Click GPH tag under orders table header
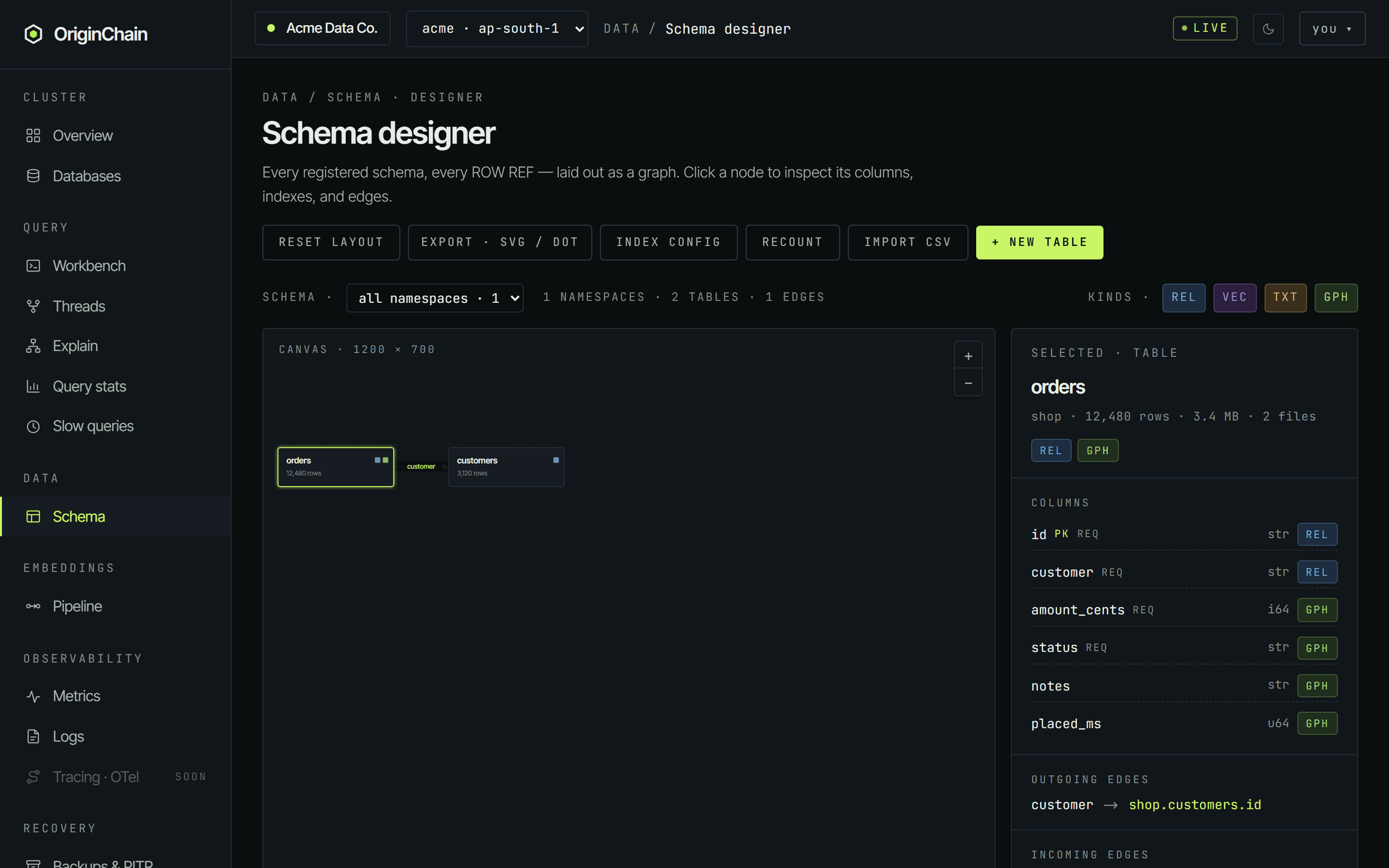1389x868 pixels. tap(1098, 451)
